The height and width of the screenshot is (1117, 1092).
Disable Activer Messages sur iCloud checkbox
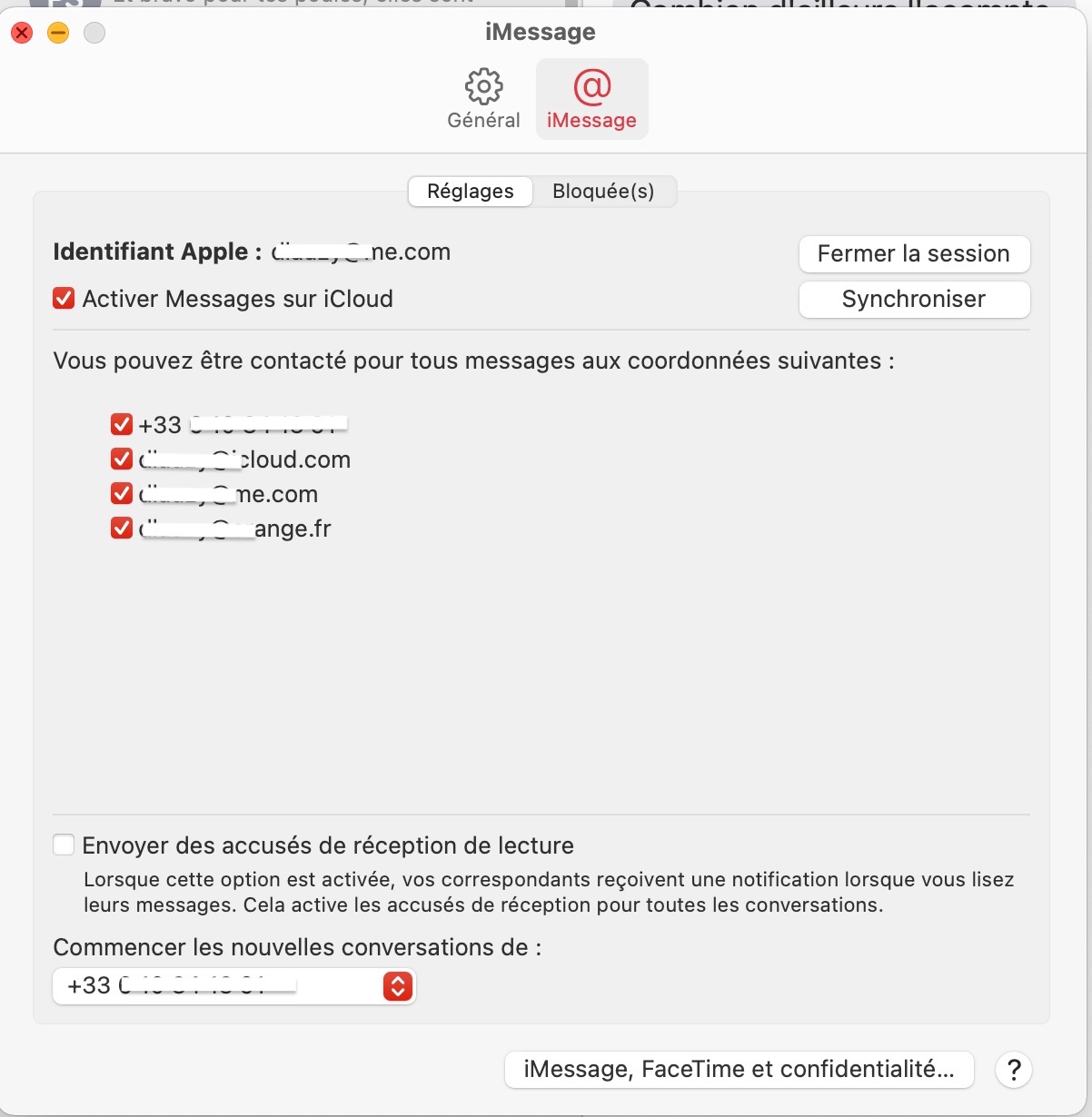click(x=64, y=299)
